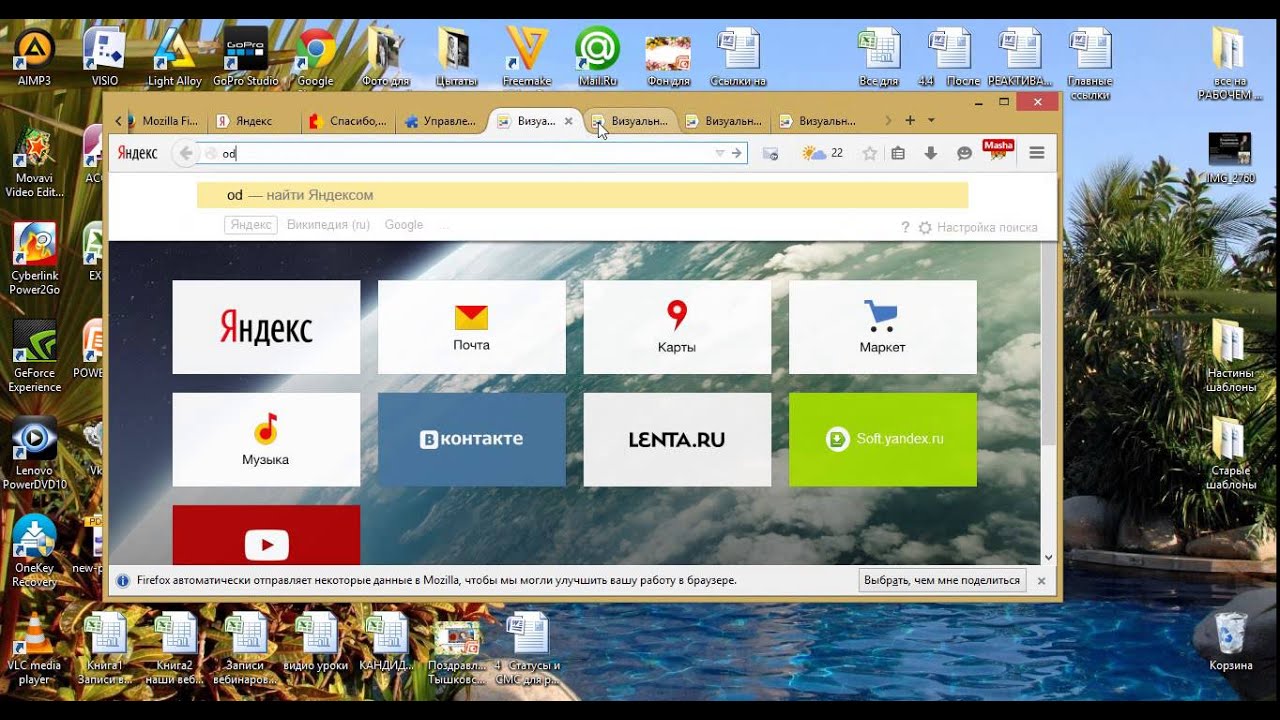Click the weather widget showing 22
Viewport: 1280px width, 720px height.
[823, 153]
